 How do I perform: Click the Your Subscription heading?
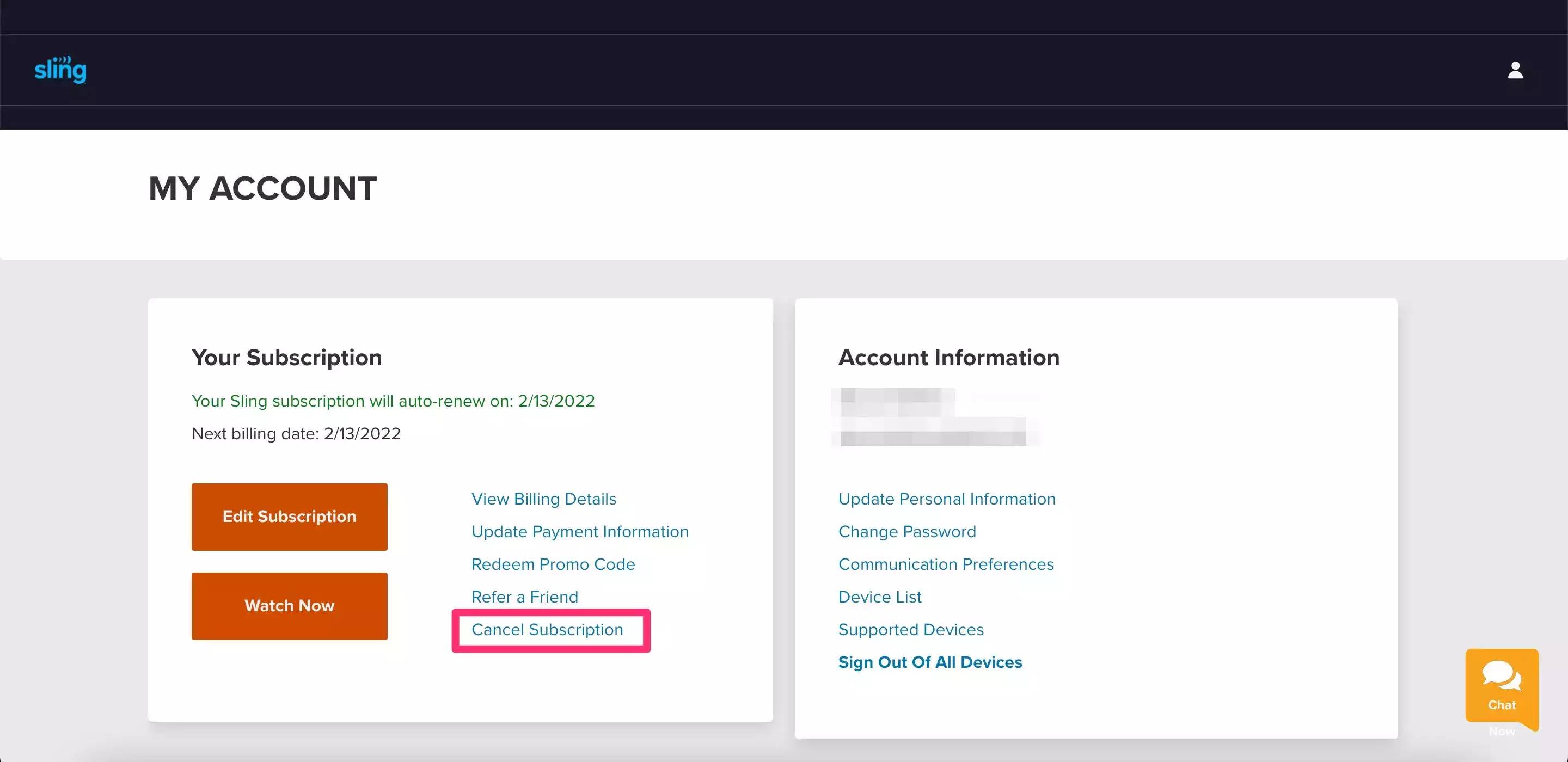(286, 357)
